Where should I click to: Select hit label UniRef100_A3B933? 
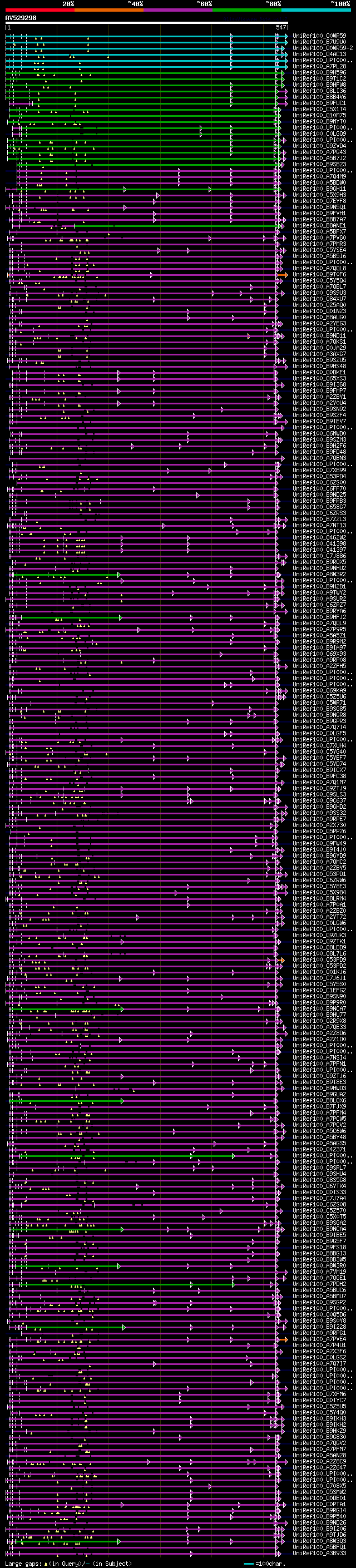(x=319, y=1553)
